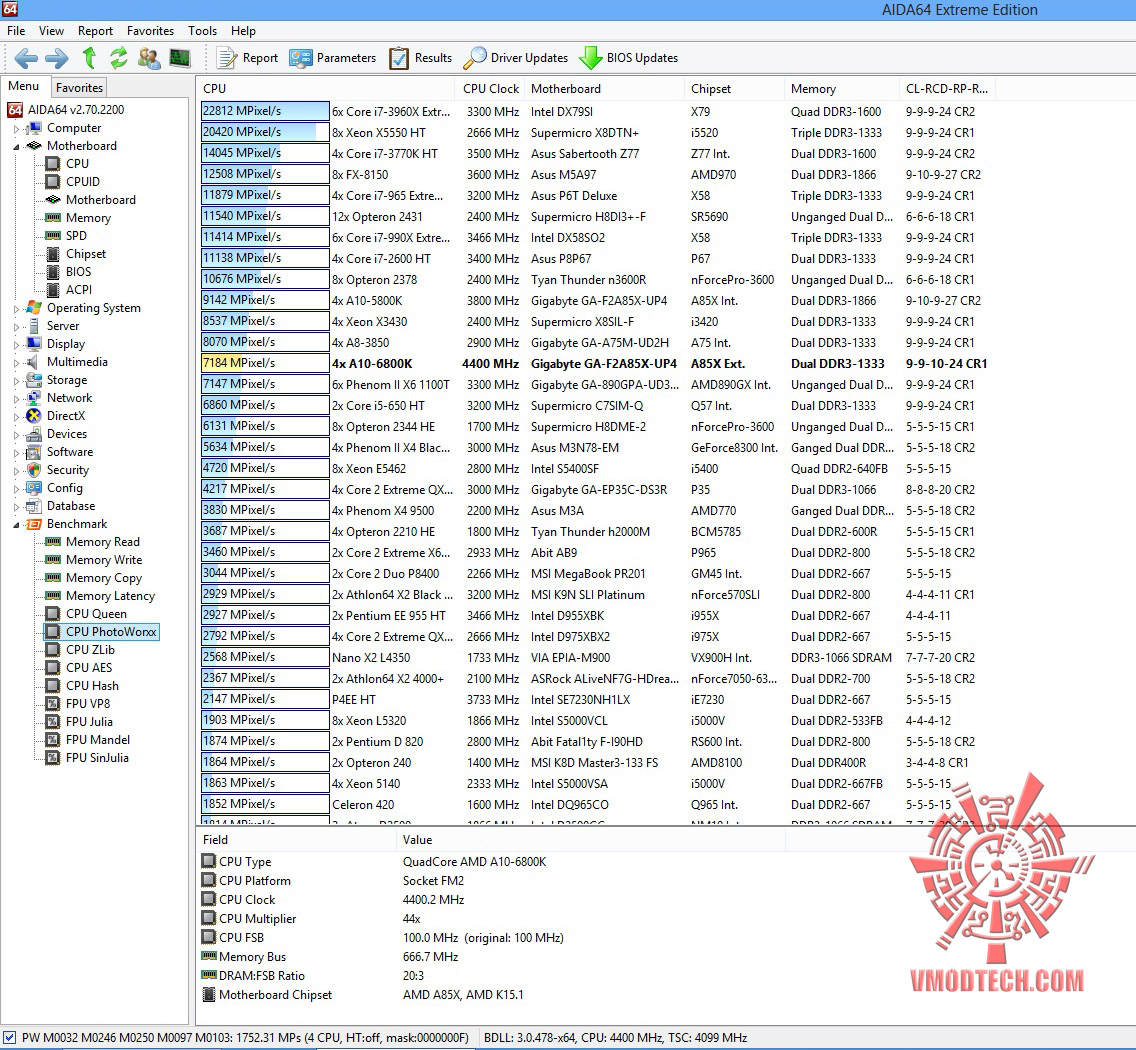Expand the Computer tree node

point(17,129)
